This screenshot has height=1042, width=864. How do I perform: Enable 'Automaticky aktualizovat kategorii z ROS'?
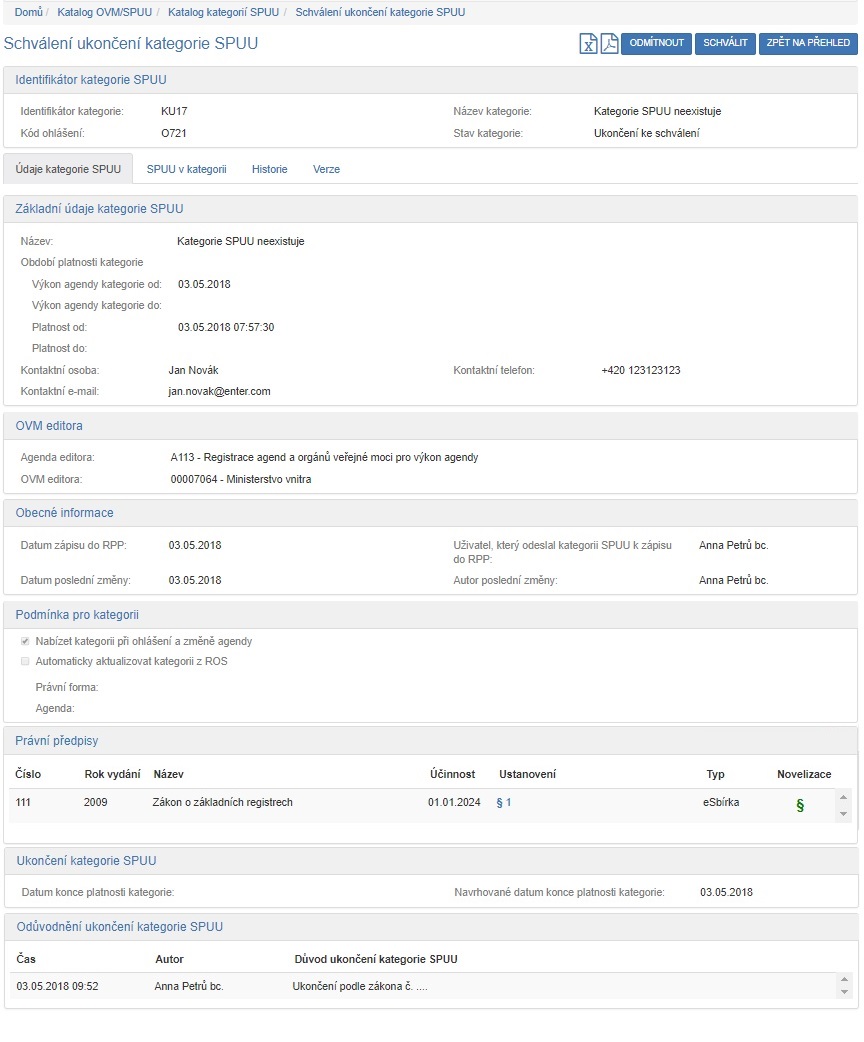coord(25,661)
